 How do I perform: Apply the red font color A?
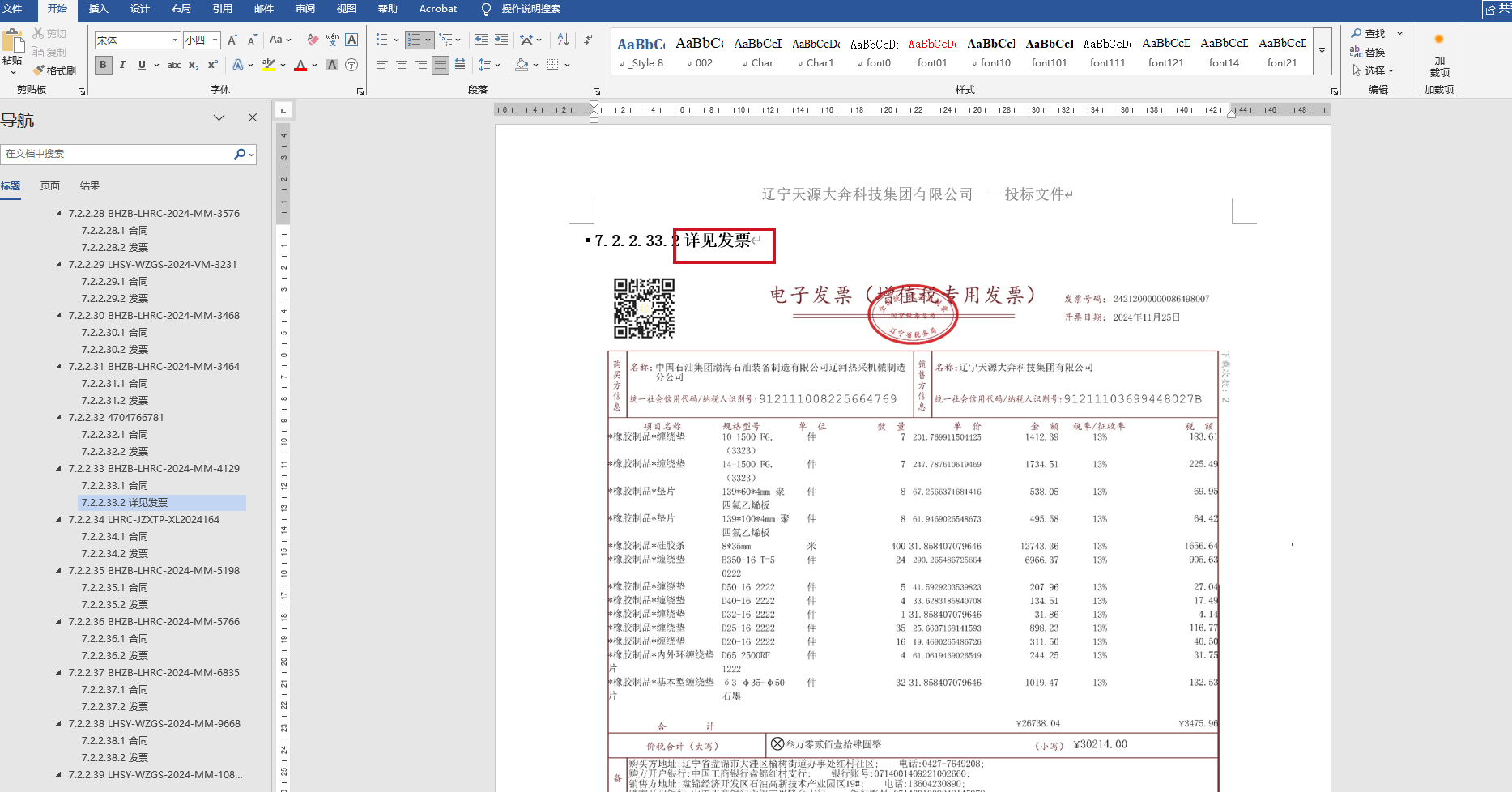(300, 65)
